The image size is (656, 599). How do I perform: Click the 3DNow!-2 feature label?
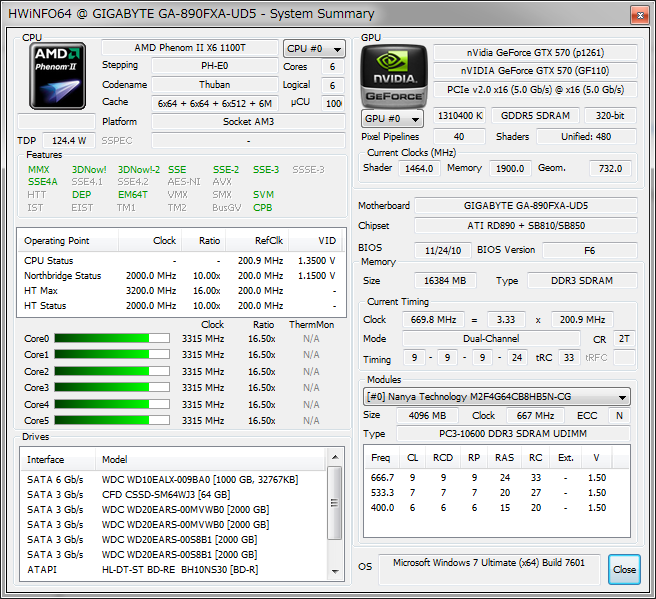pos(138,169)
